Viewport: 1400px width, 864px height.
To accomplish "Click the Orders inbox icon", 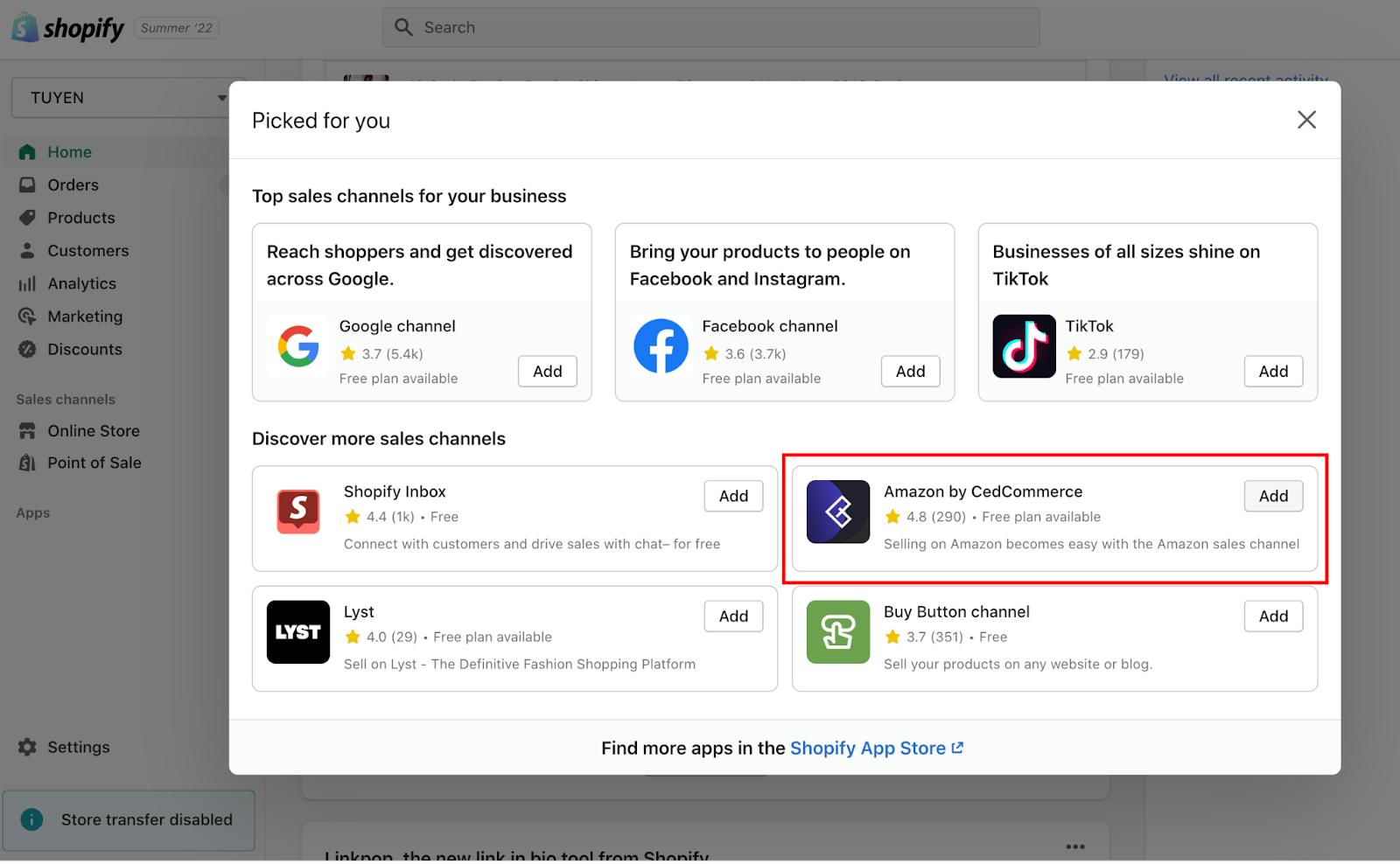I will 27,185.
